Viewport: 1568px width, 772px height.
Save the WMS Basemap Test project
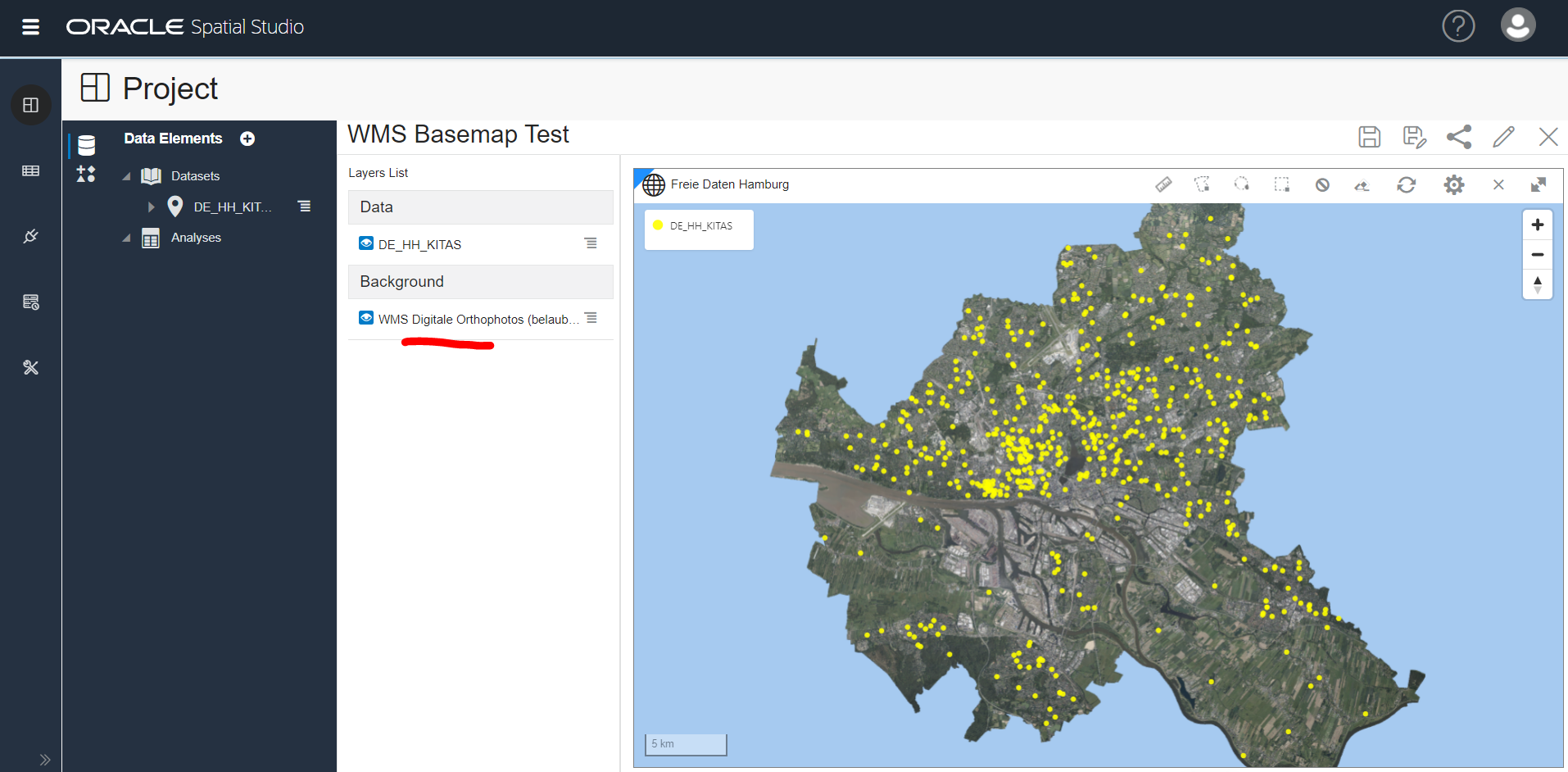pos(1370,136)
